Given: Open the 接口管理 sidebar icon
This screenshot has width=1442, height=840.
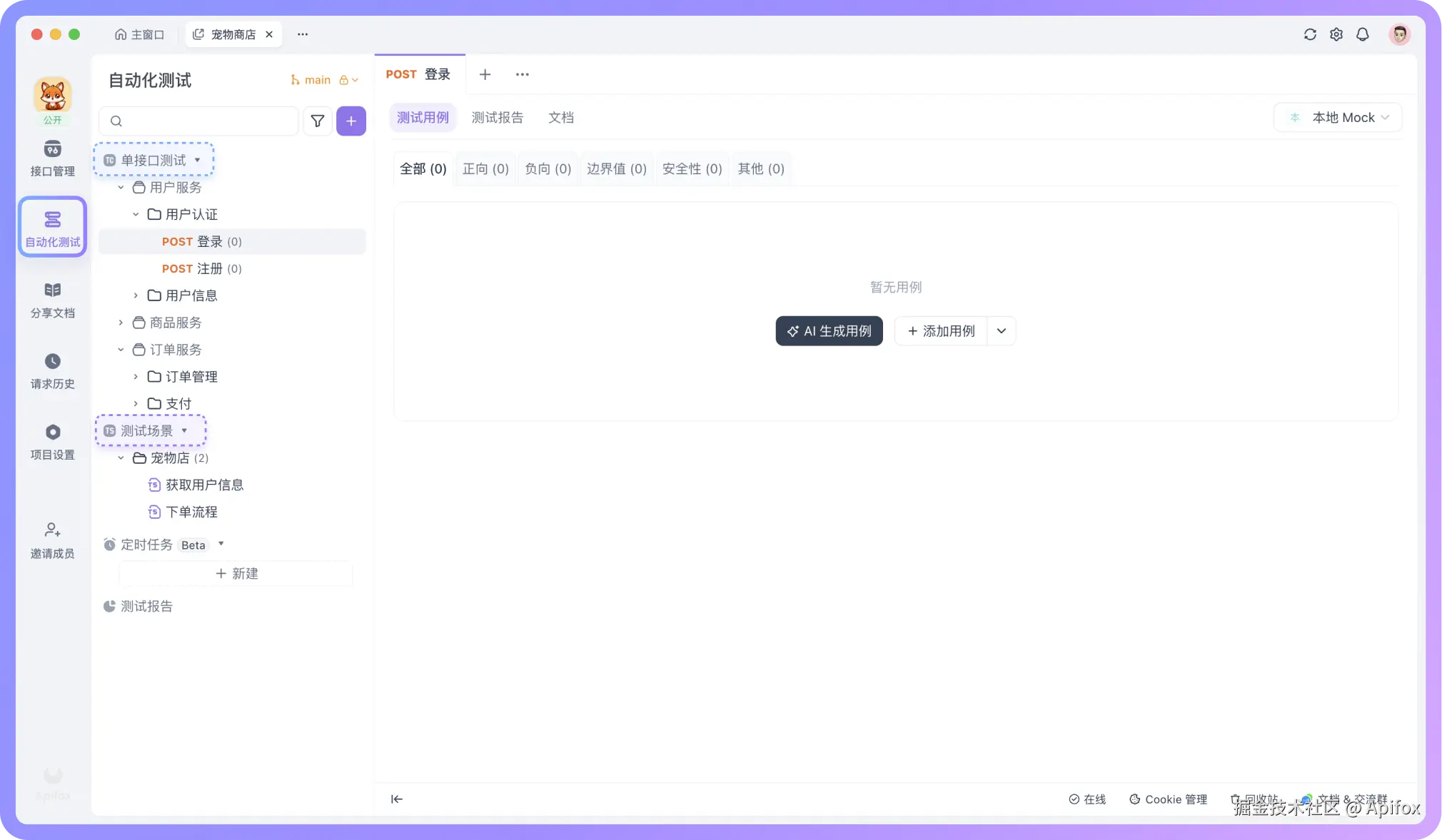Looking at the screenshot, I should pos(52,149).
